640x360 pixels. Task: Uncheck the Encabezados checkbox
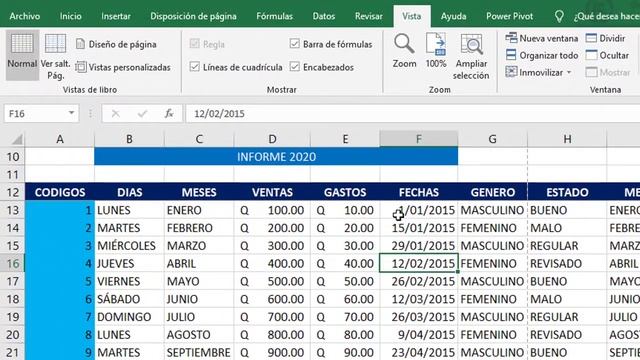coord(294,67)
